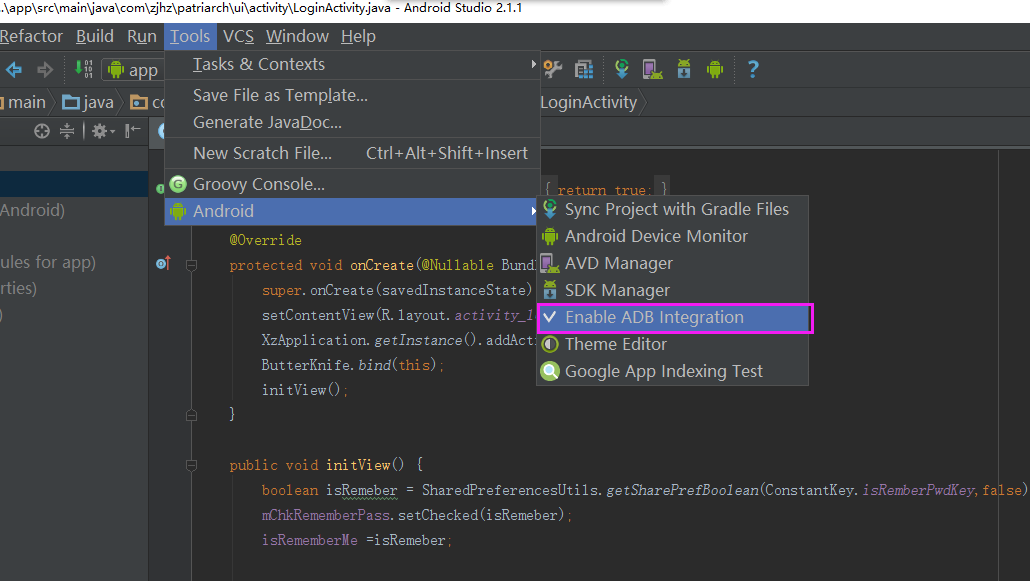1030x581 pixels.
Task: Open Theme Editor from the submenu
Action: 673,344
